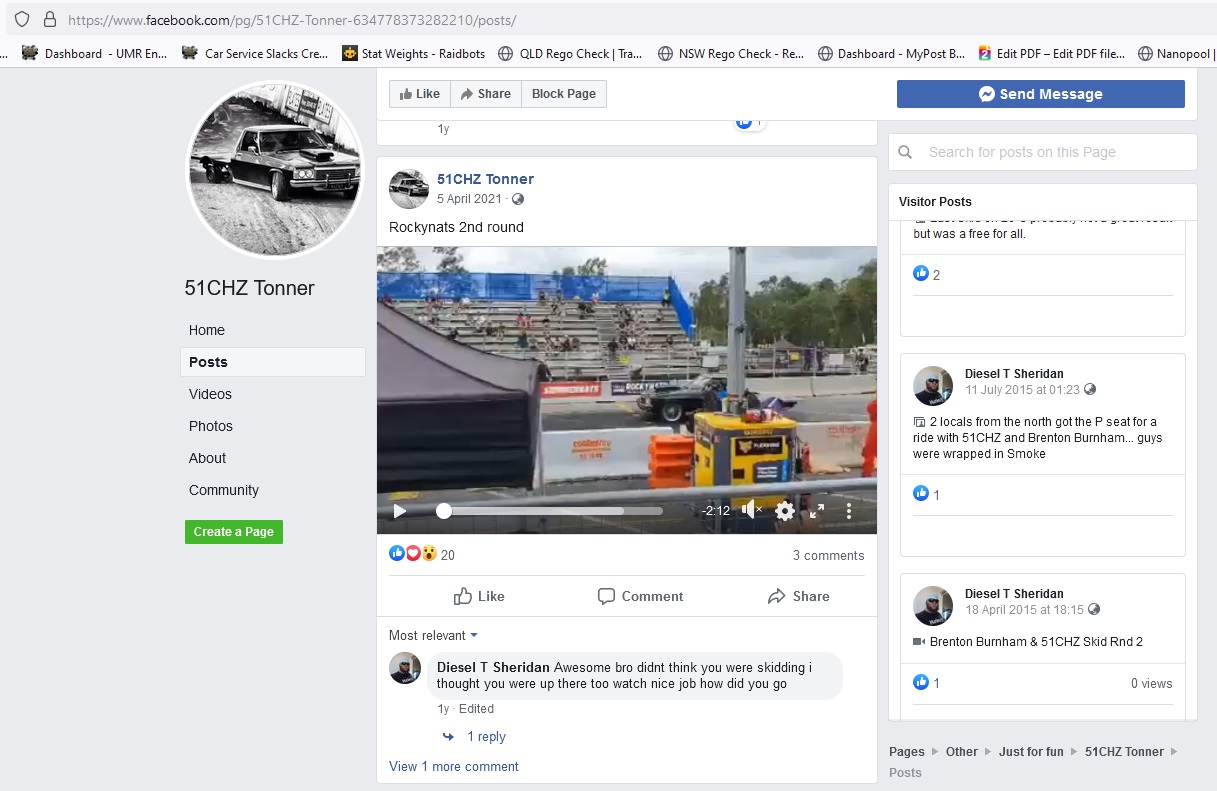Click the Share page button

point(485,94)
